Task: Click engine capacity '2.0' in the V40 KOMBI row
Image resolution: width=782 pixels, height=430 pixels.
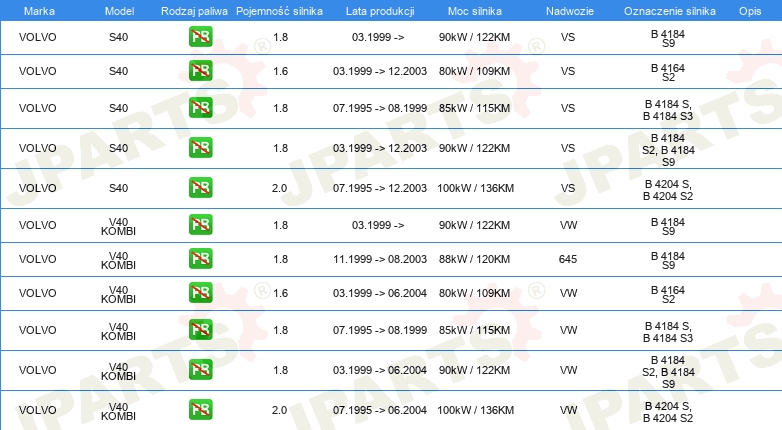Action: (279, 410)
